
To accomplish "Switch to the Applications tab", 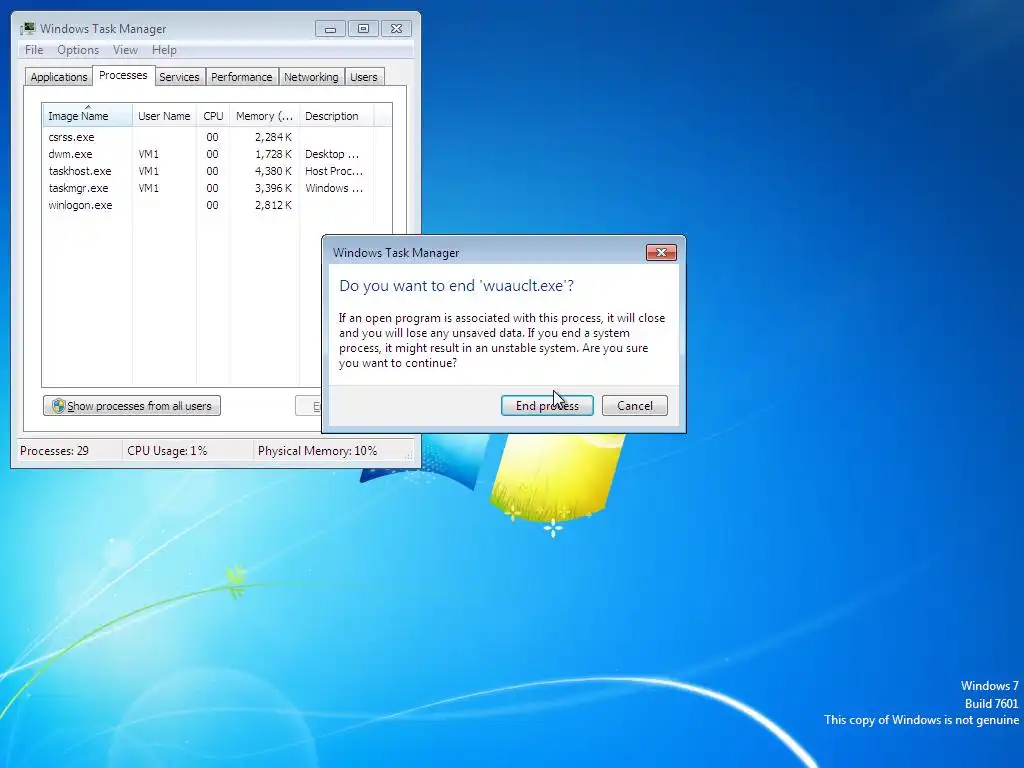I will click(59, 77).
